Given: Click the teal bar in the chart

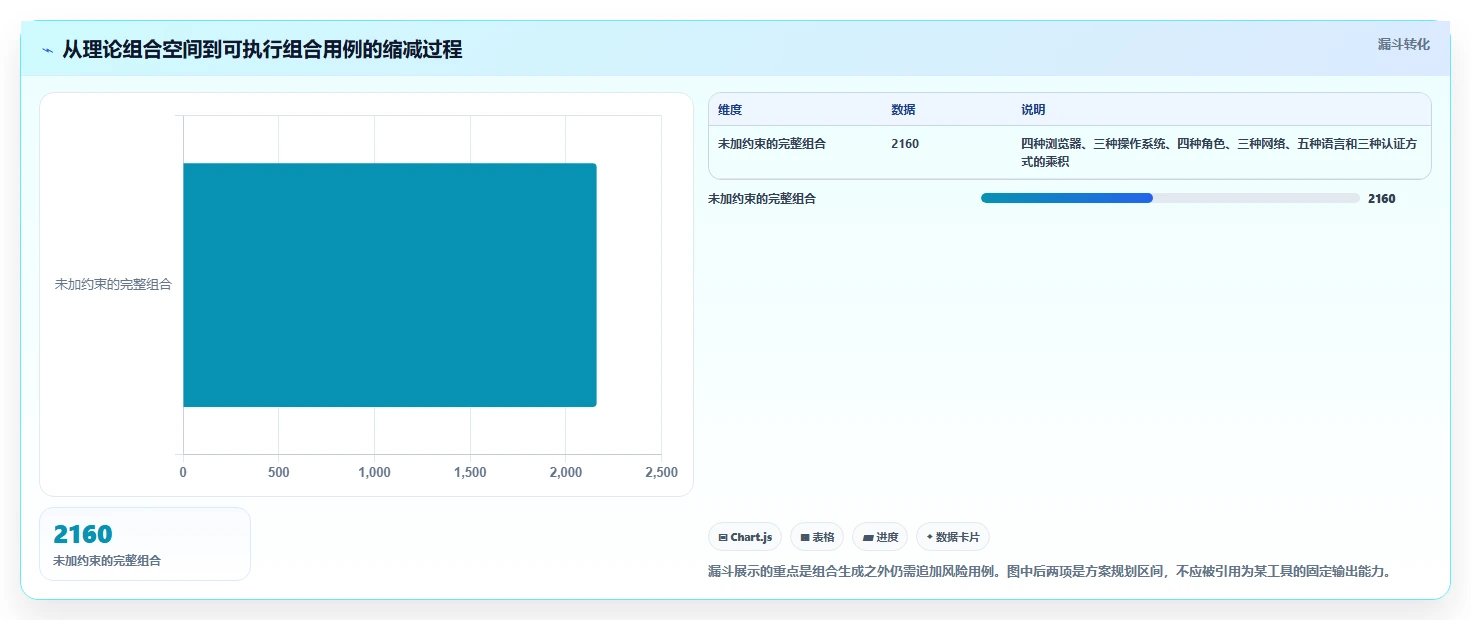Looking at the screenshot, I should coord(389,285).
